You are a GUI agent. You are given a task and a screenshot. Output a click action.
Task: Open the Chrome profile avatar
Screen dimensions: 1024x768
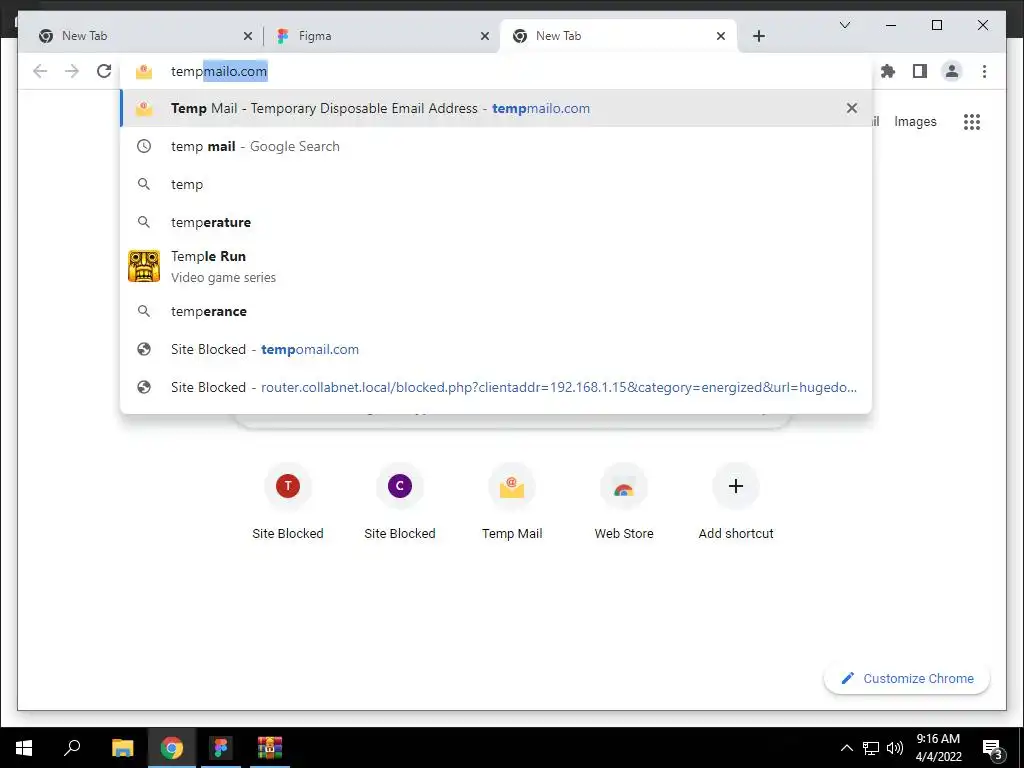point(952,71)
